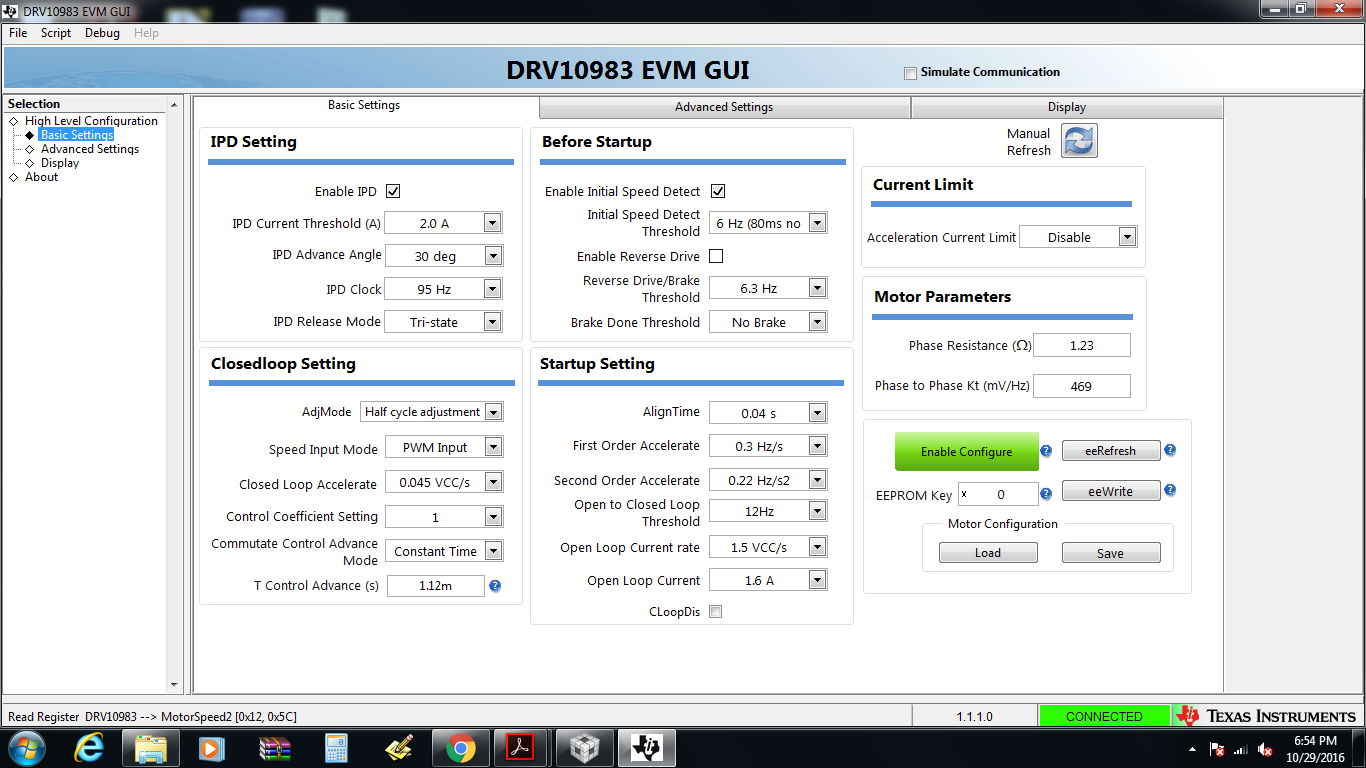Open Initial Speed Detect Threshold dropdown
Image resolution: width=1366 pixels, height=768 pixels.
(x=817, y=223)
